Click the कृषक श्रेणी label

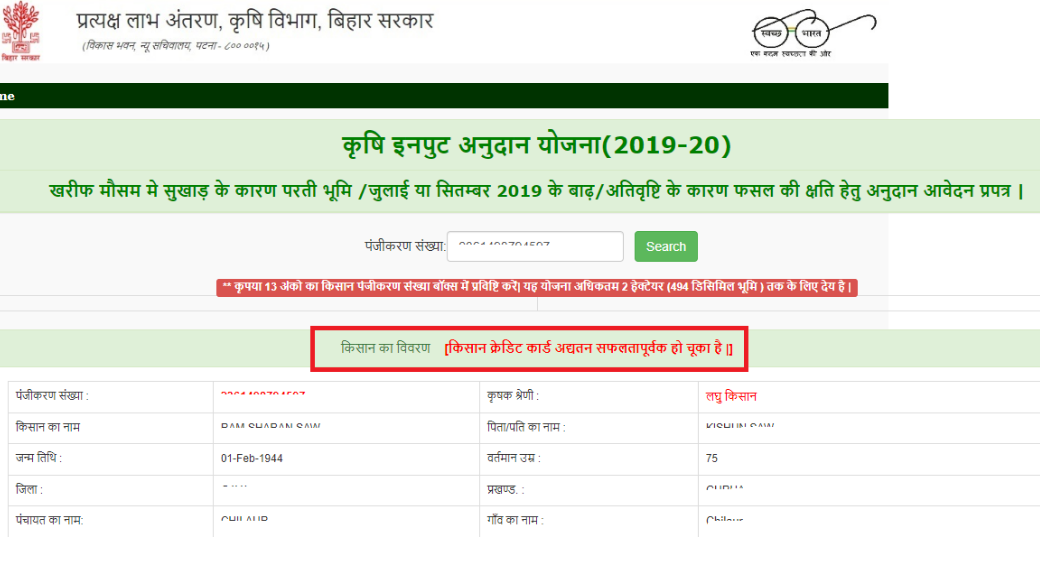pos(513,396)
